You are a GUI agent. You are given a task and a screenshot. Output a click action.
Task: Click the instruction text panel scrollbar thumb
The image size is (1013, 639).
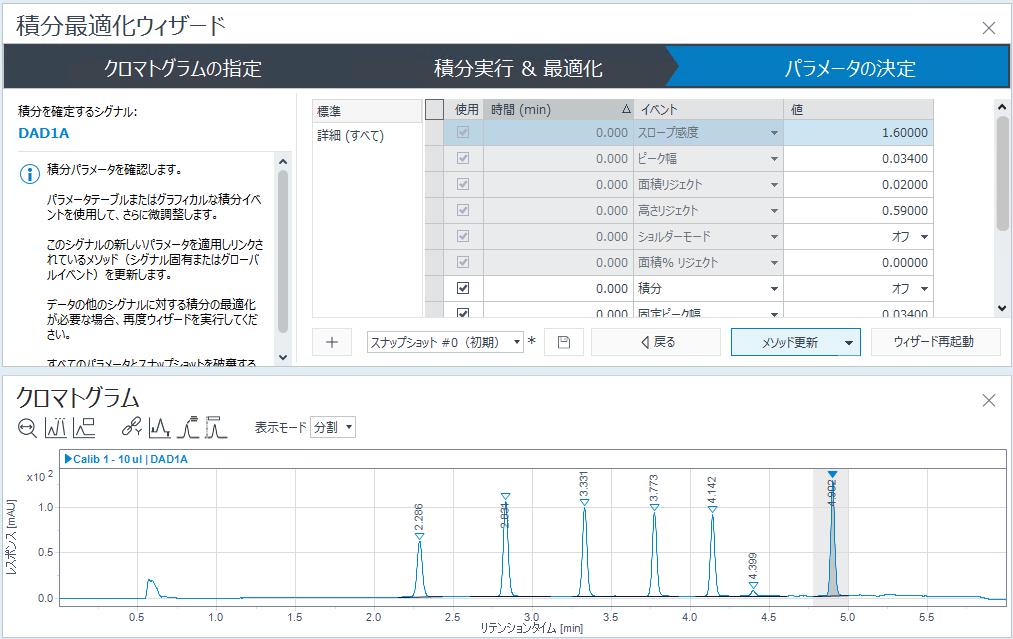283,252
